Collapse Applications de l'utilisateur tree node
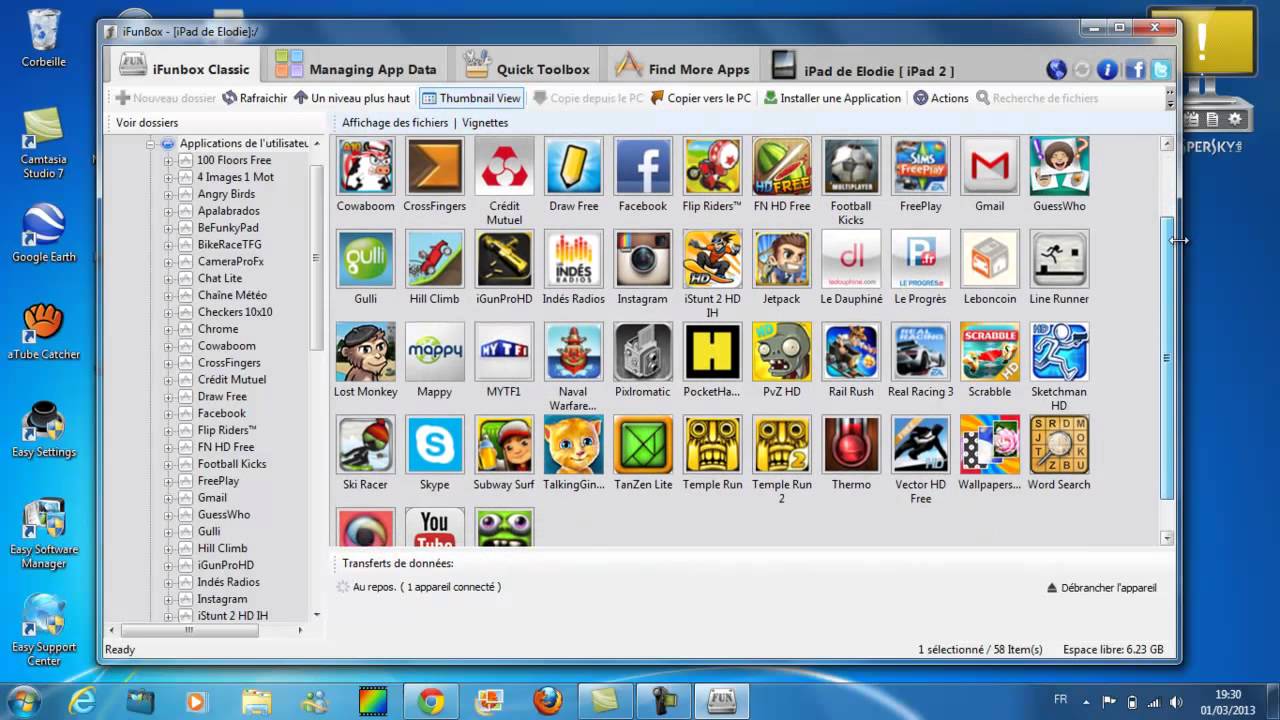1280x720 pixels. click(x=151, y=143)
